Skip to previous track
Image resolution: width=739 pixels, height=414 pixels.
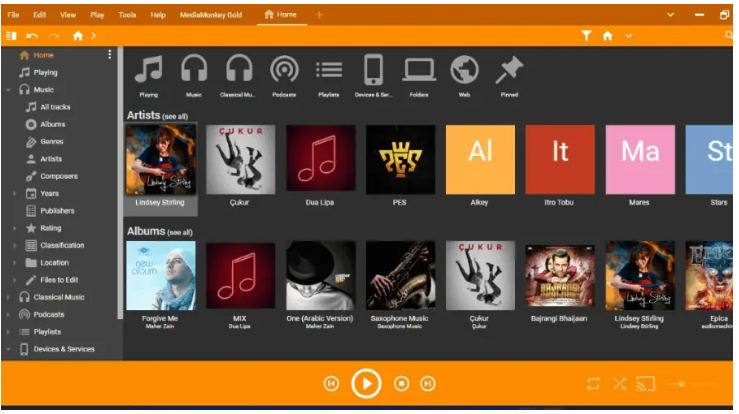(331, 384)
